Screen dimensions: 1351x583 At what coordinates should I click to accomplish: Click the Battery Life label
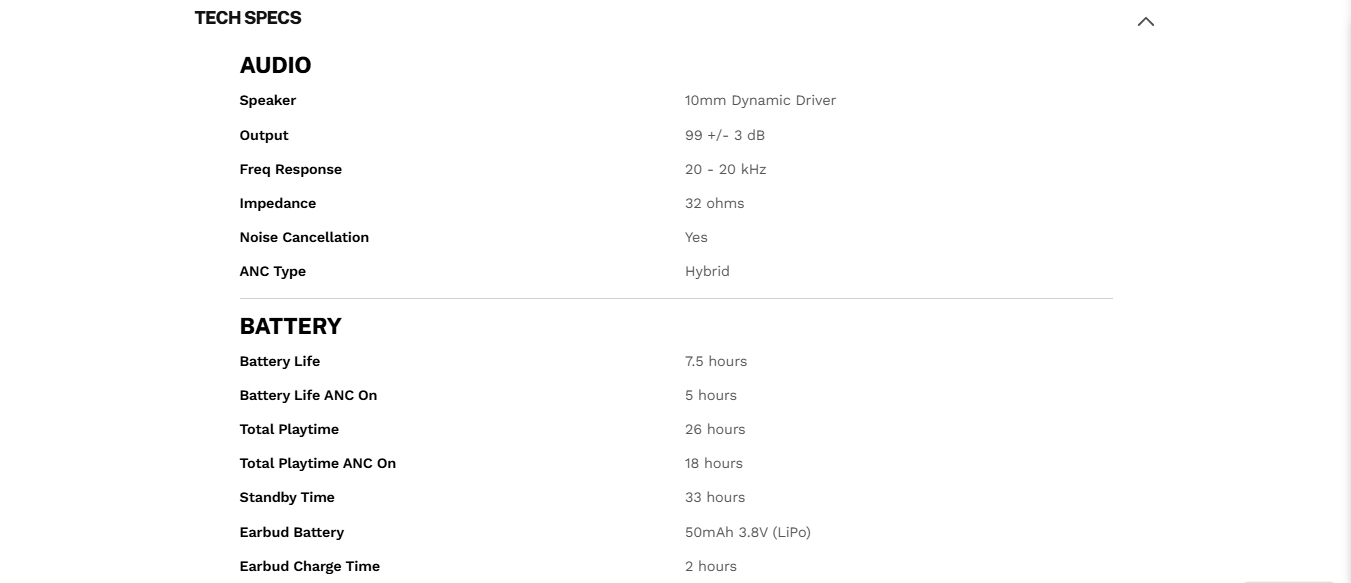[x=280, y=361]
